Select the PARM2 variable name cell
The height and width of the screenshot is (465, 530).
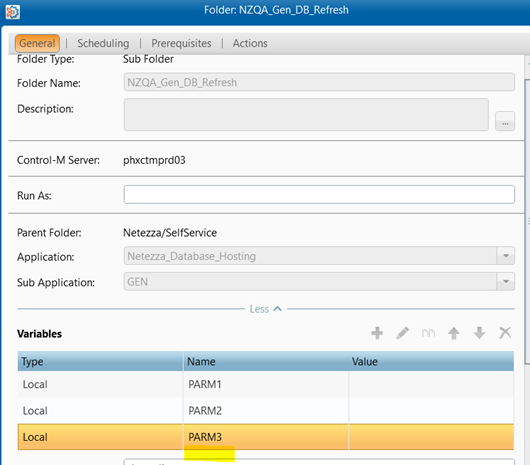pos(266,411)
